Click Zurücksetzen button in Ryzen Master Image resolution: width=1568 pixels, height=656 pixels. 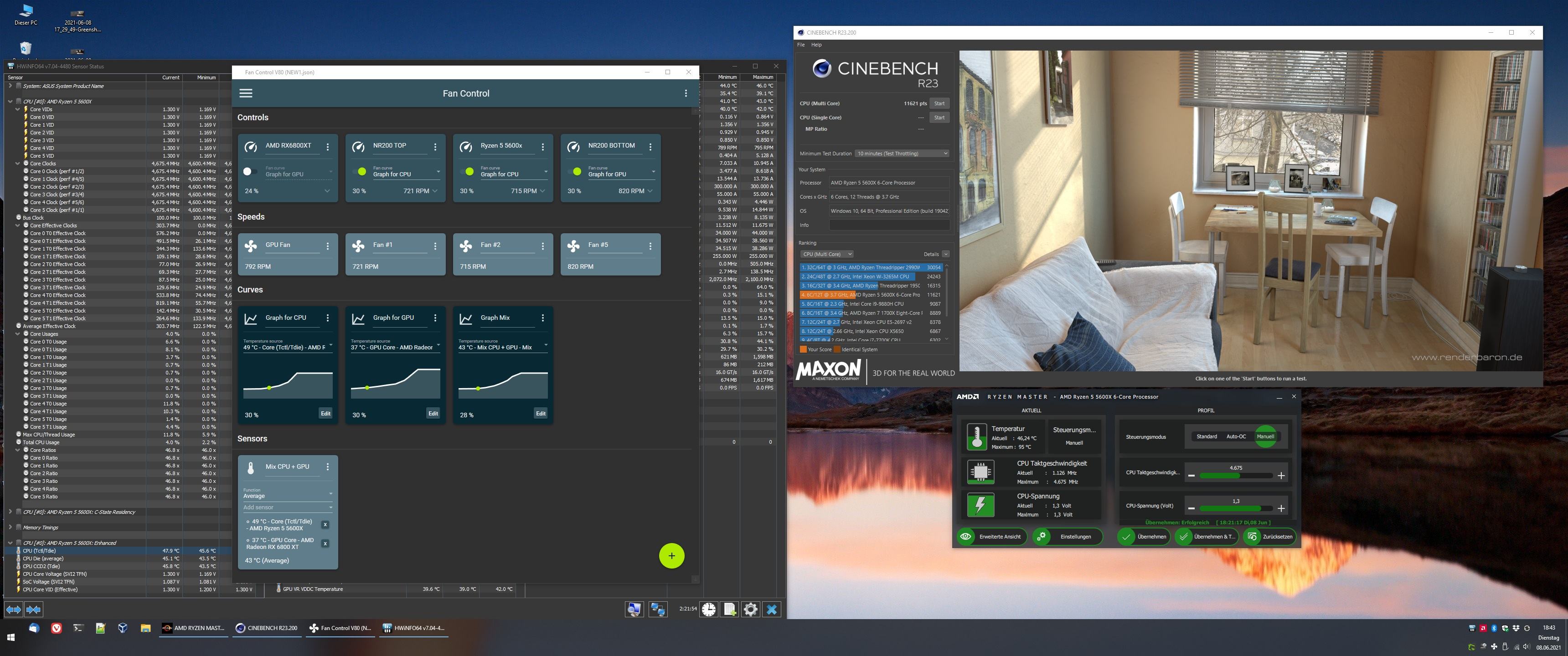[x=1270, y=537]
